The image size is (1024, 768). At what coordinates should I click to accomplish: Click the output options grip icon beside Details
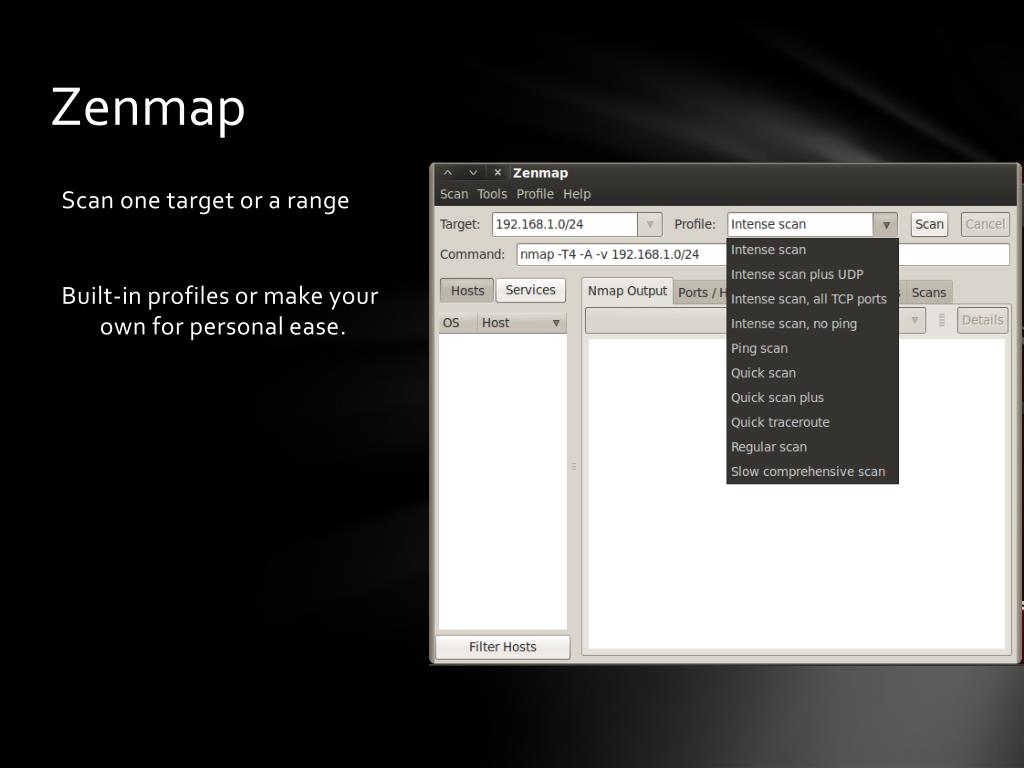pos(941,320)
